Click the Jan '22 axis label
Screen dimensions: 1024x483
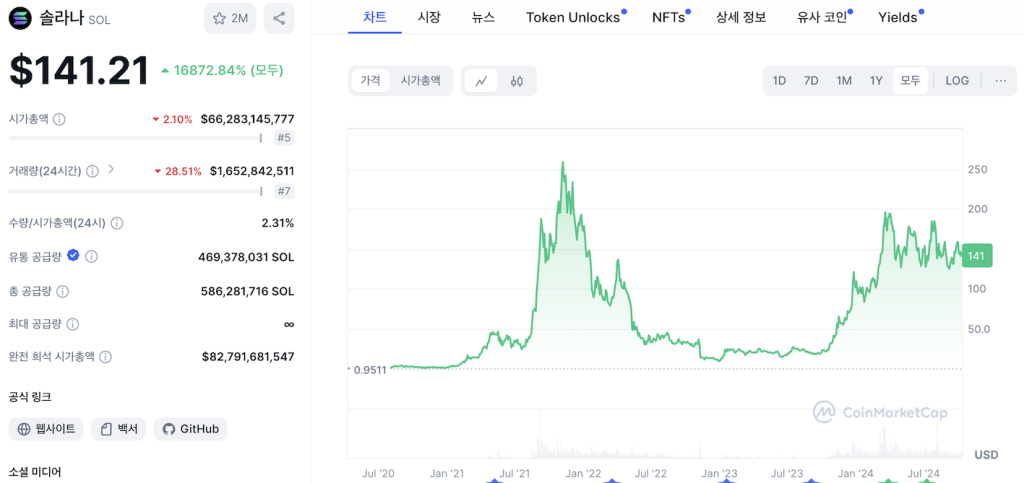pos(583,472)
